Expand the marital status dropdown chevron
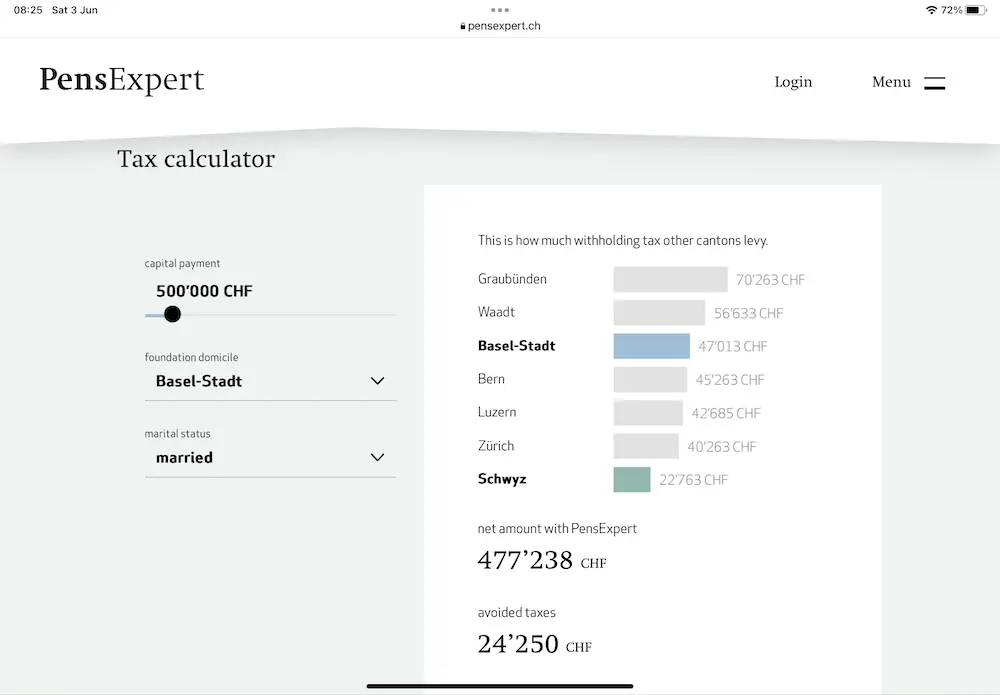Viewport: 1000px width, 695px height. (x=378, y=457)
